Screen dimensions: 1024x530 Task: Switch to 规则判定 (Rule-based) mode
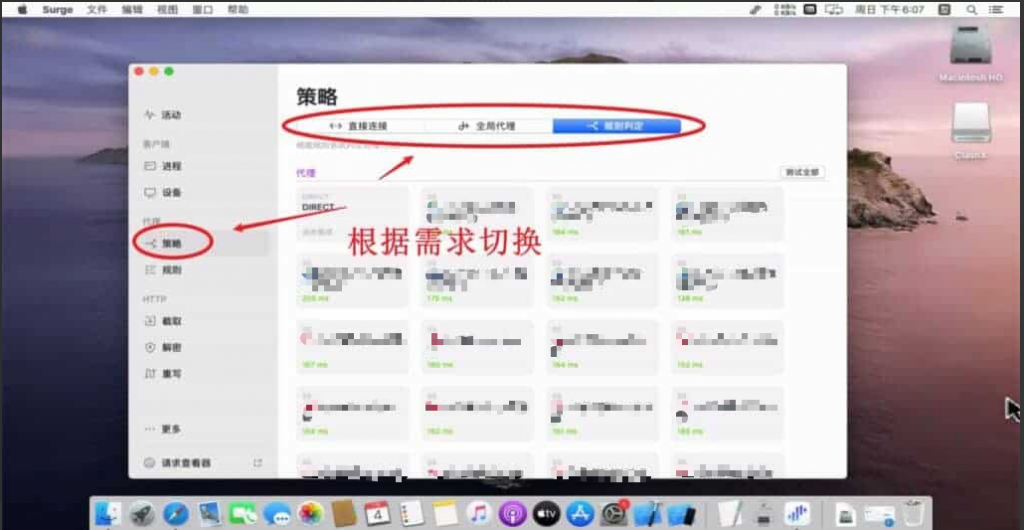616,126
